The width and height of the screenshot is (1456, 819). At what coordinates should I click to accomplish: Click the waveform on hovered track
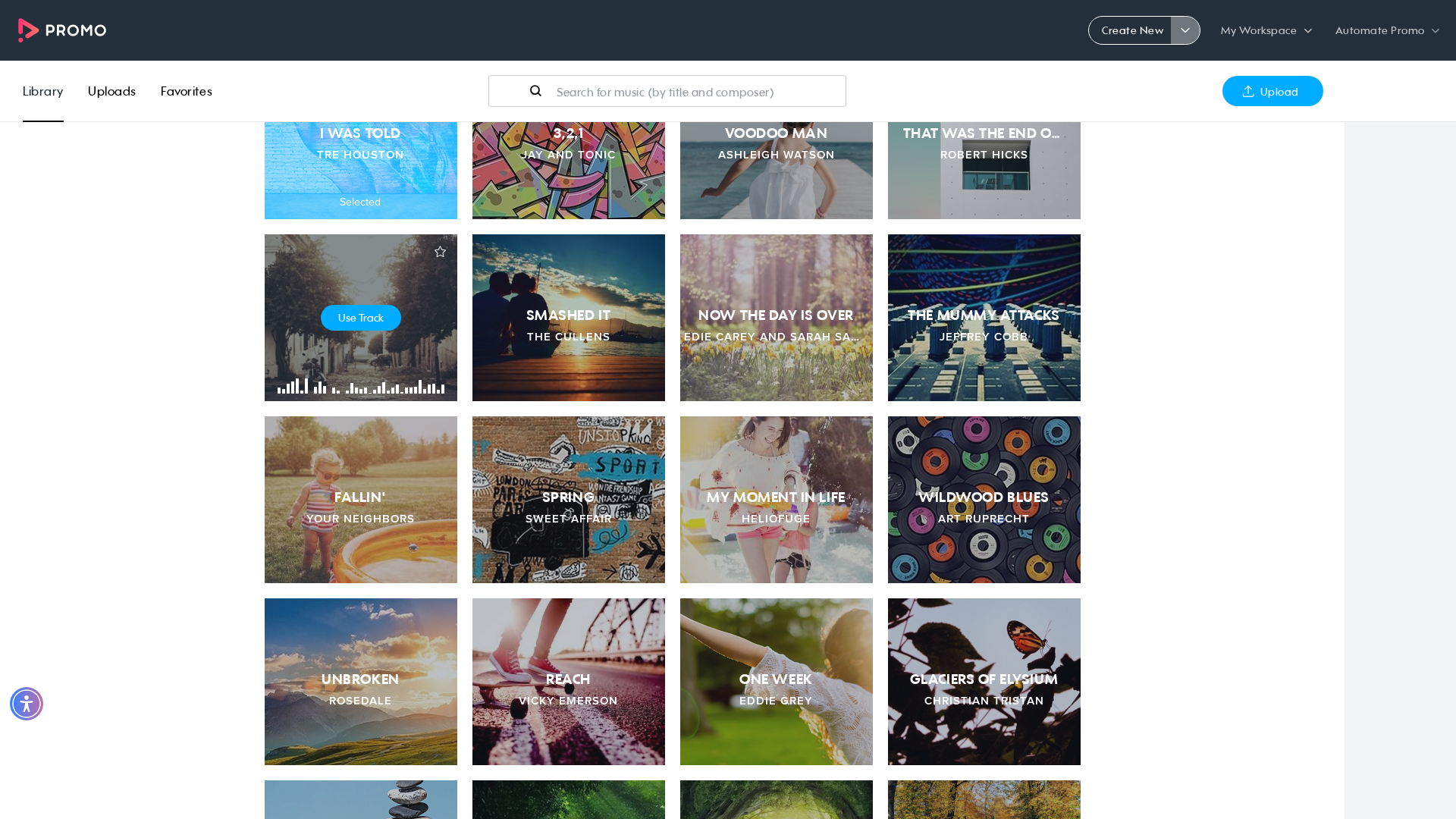tap(361, 386)
